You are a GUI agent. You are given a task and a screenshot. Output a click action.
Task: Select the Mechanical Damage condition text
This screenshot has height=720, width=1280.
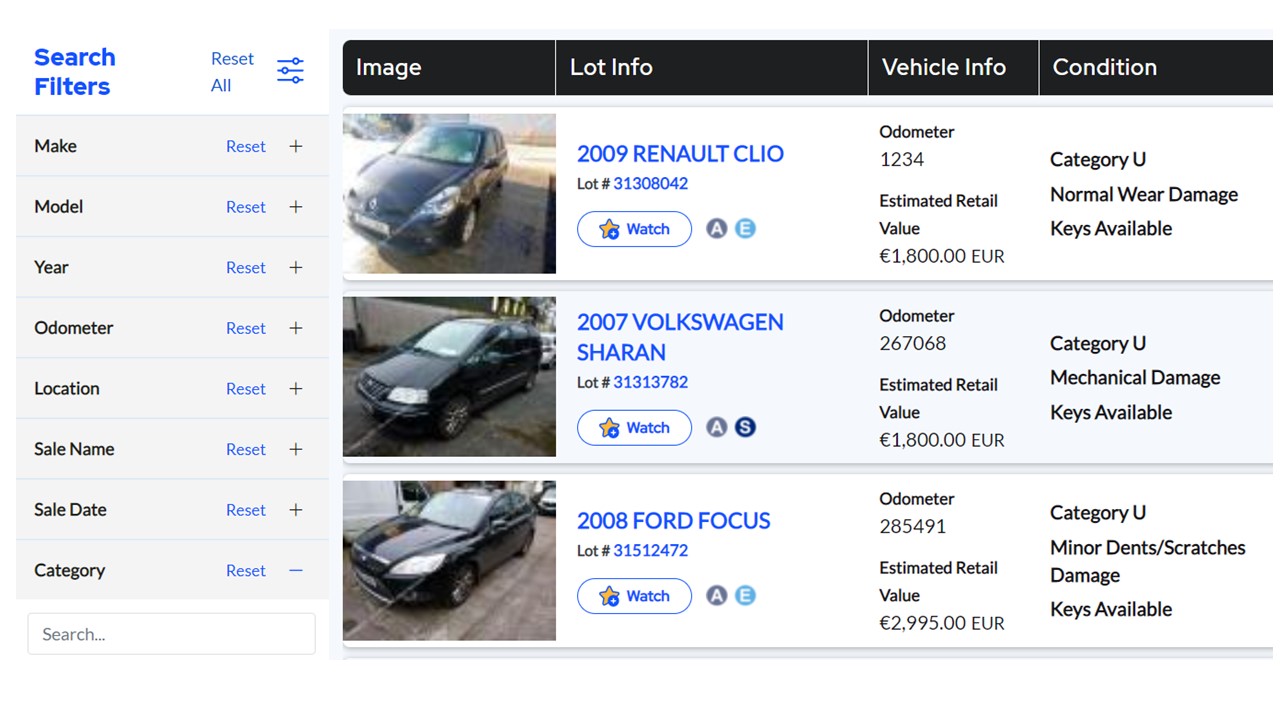pyautogui.click(x=1135, y=378)
